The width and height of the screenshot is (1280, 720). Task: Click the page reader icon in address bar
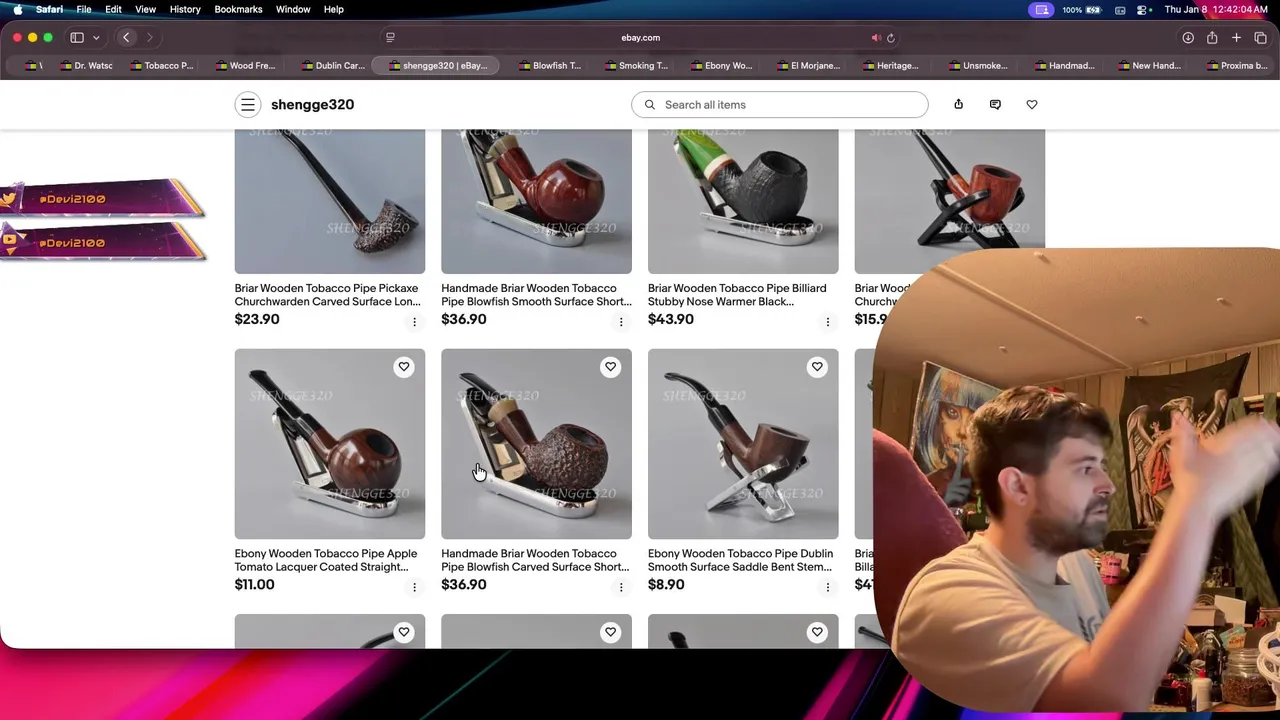[390, 38]
